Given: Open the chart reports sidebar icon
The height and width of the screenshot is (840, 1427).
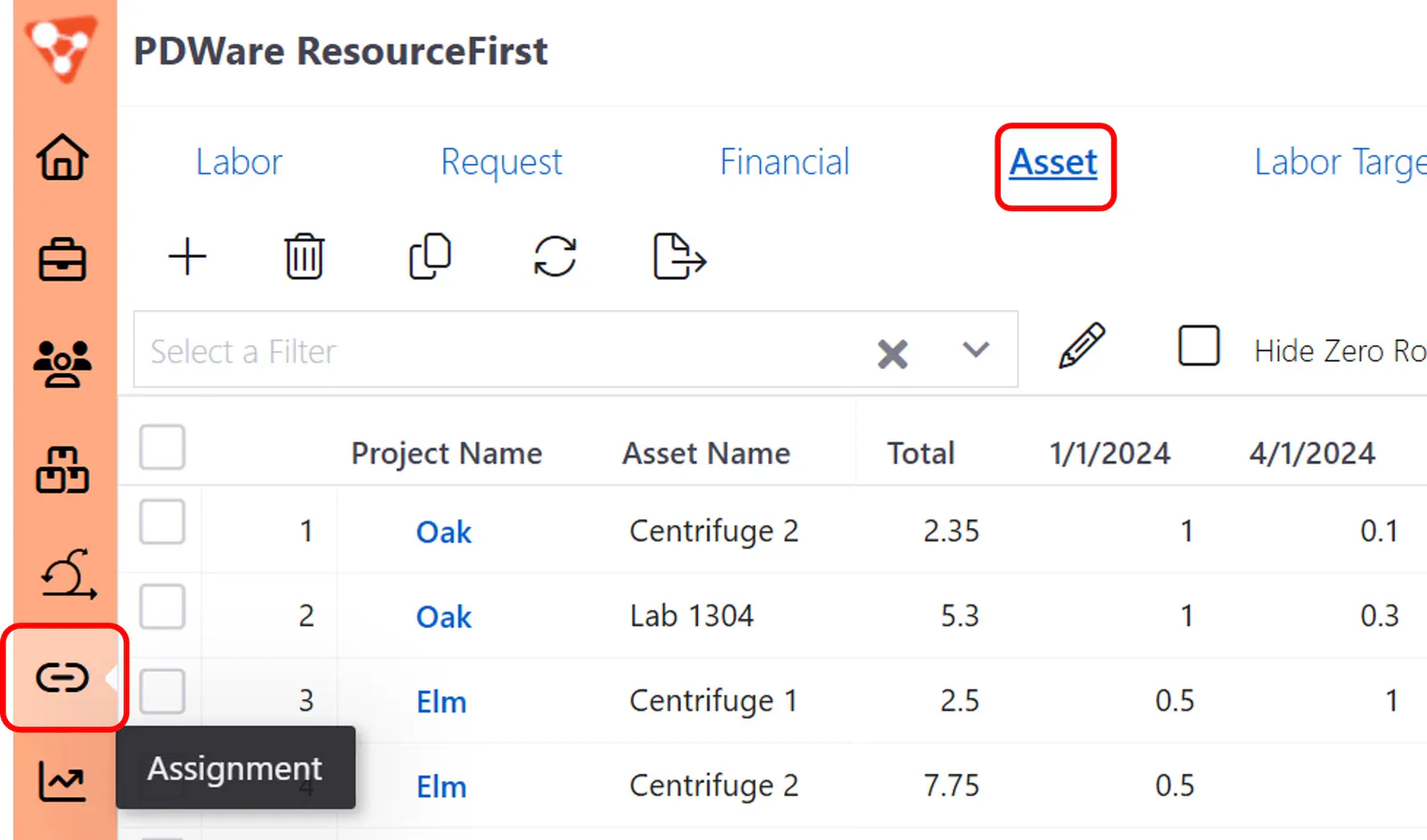Looking at the screenshot, I should click(x=62, y=781).
